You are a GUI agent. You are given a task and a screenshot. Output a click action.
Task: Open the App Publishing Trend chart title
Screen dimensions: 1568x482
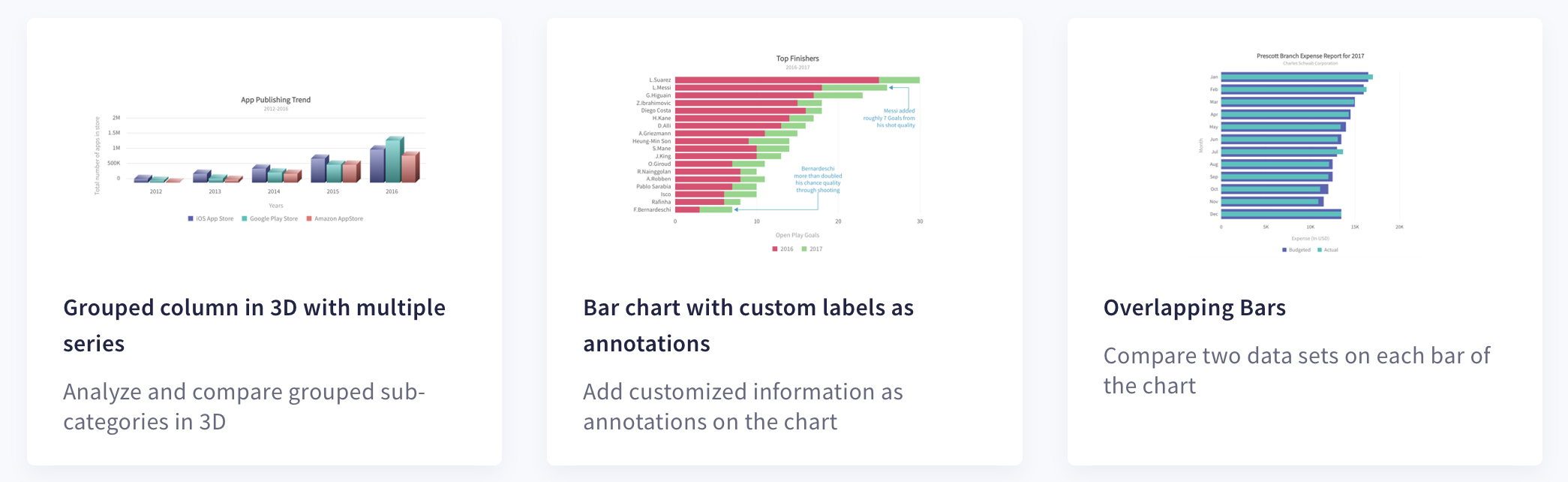[x=275, y=100]
